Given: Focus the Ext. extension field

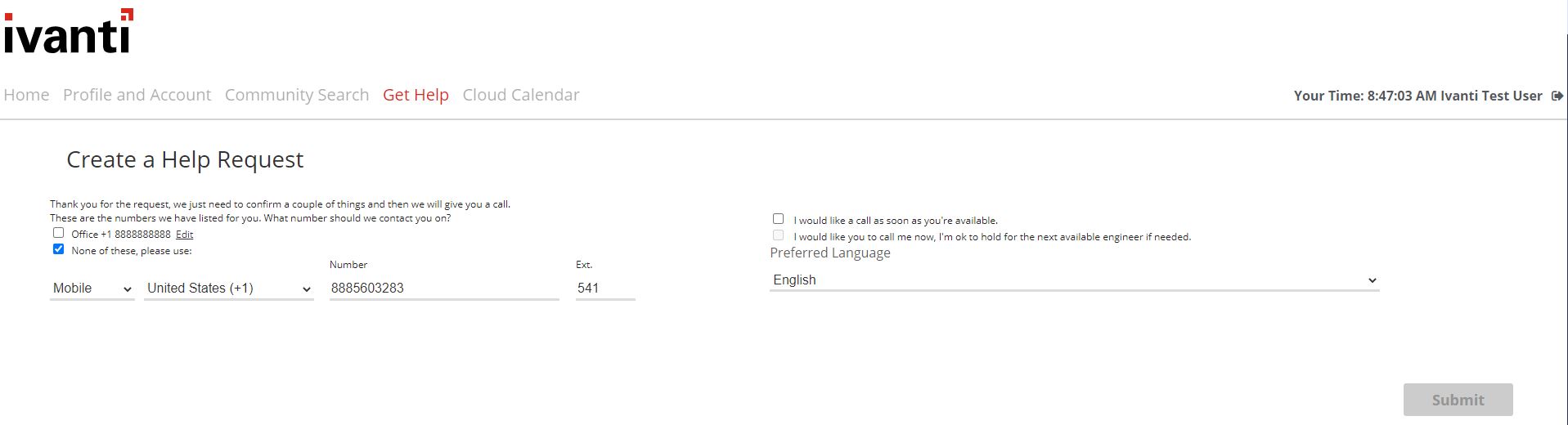Looking at the screenshot, I should coord(604,289).
